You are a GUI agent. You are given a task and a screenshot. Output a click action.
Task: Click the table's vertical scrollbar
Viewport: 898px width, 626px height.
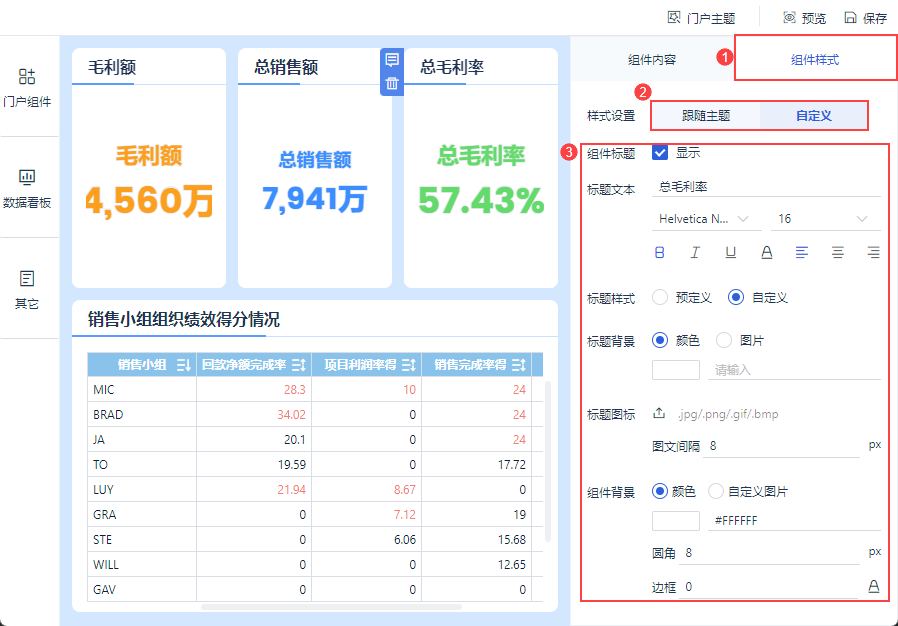(548, 461)
